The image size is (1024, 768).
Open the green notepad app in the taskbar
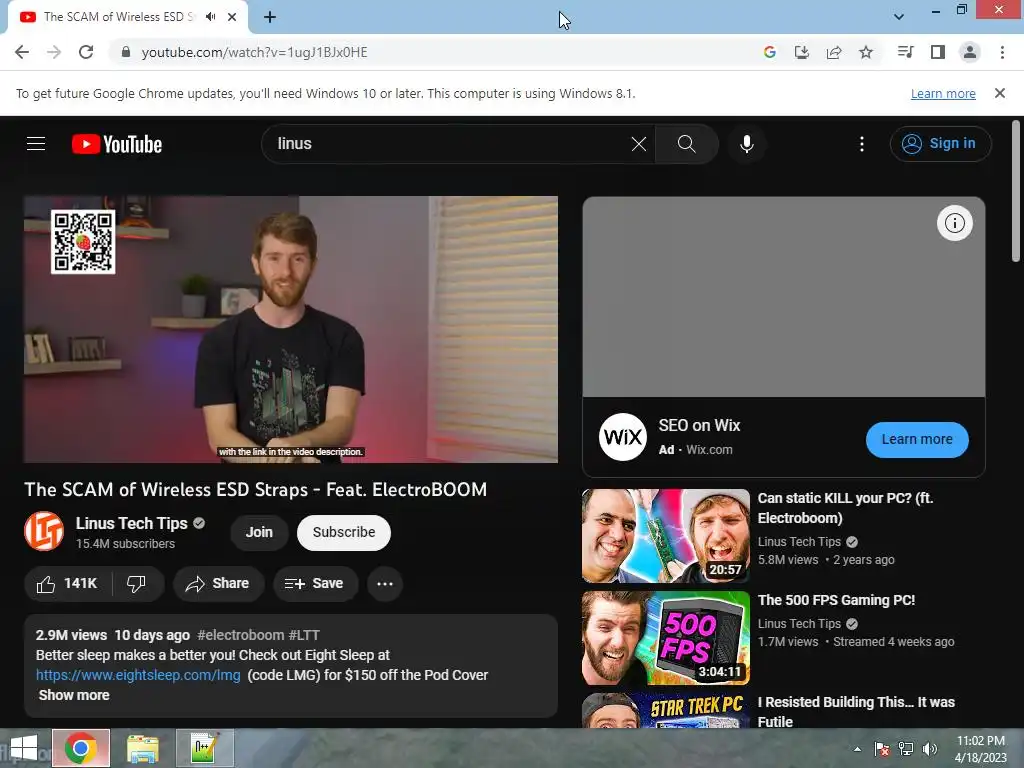click(204, 748)
